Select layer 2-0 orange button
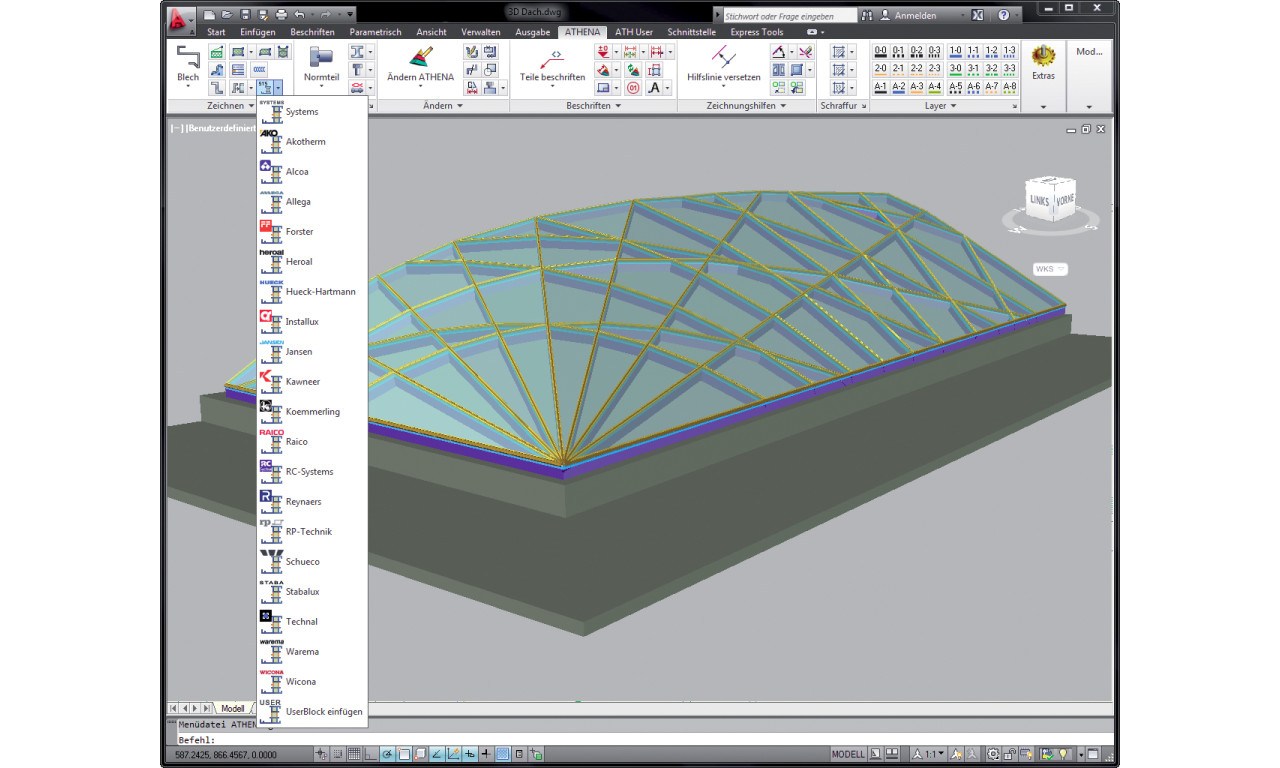Image resolution: width=1280 pixels, height=768 pixels. [x=880, y=69]
